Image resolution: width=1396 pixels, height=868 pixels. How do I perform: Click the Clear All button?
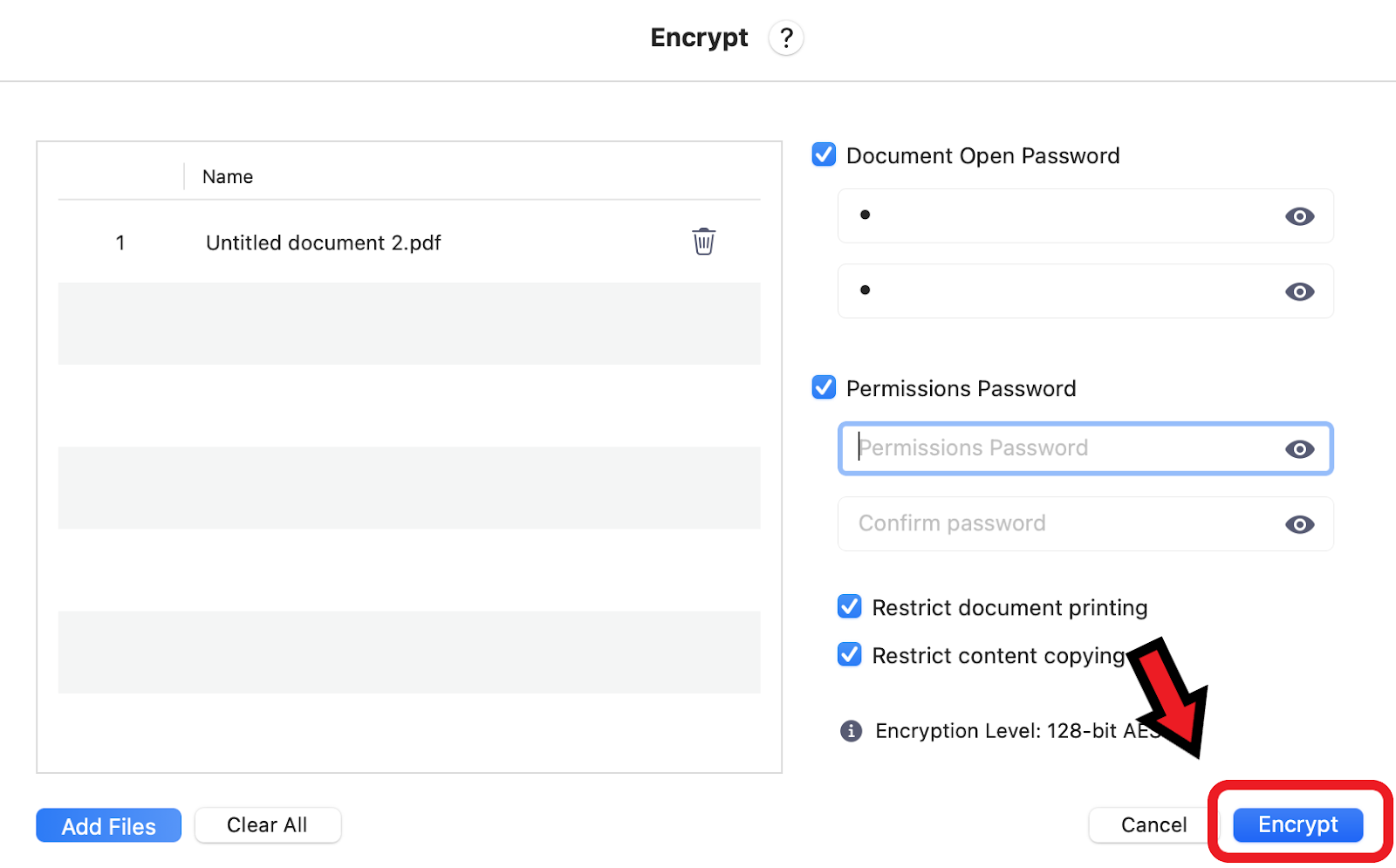coord(267,825)
